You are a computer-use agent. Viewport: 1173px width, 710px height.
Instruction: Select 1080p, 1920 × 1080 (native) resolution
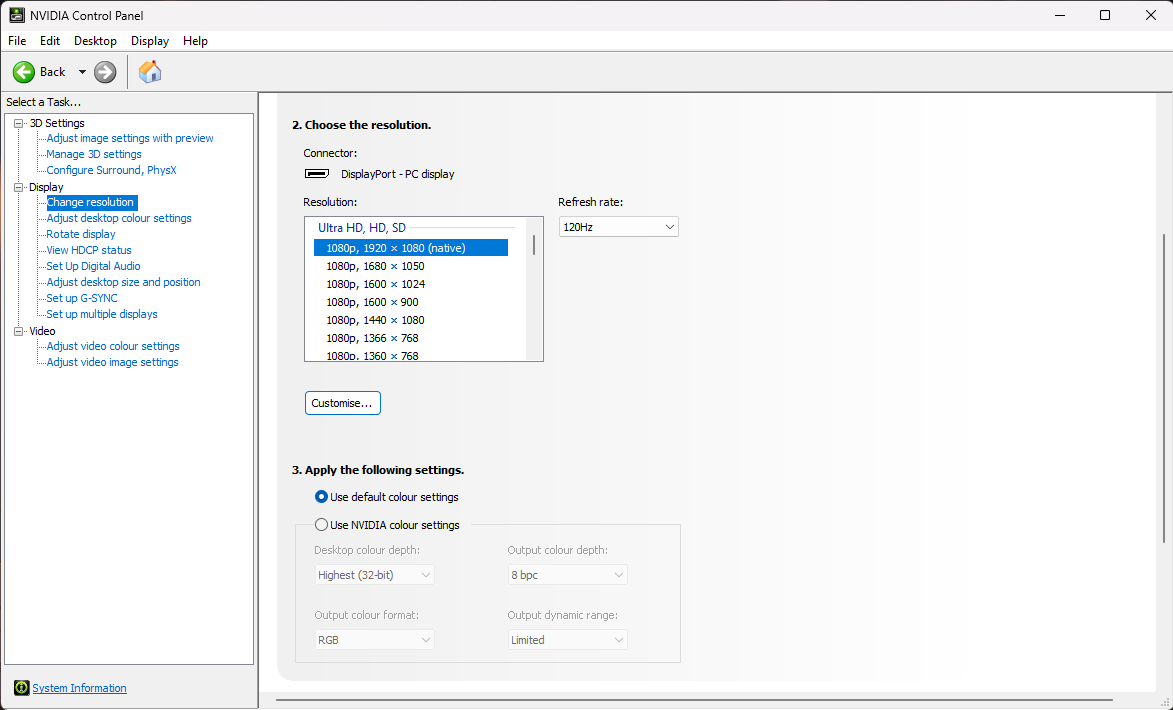pyautogui.click(x=411, y=248)
